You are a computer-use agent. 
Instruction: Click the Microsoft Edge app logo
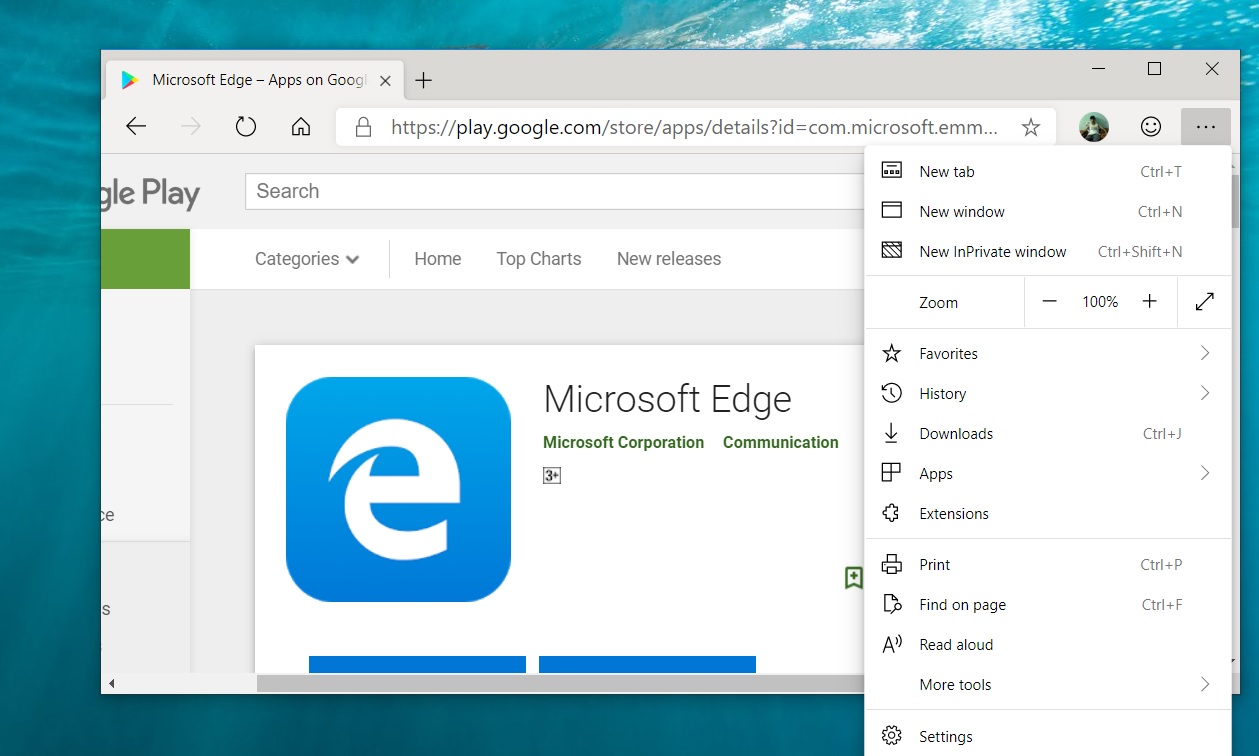point(398,489)
